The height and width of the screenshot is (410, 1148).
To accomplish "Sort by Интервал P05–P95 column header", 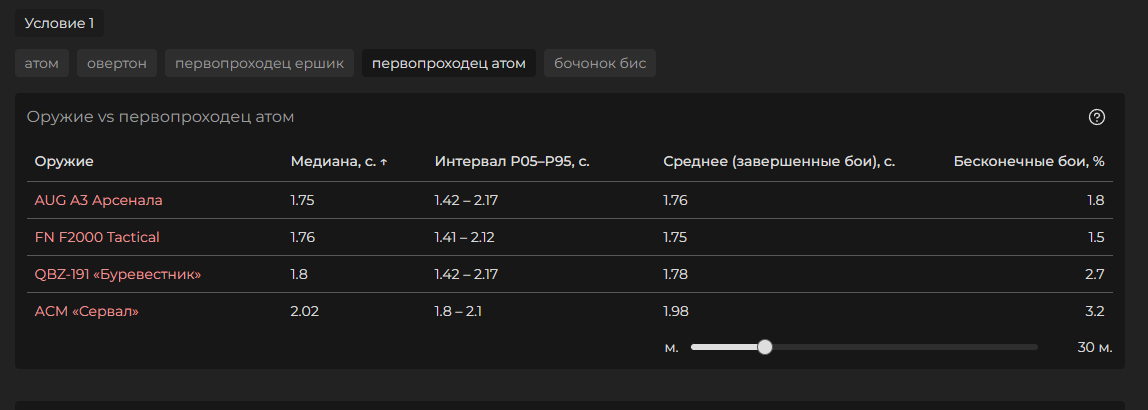I will point(512,162).
